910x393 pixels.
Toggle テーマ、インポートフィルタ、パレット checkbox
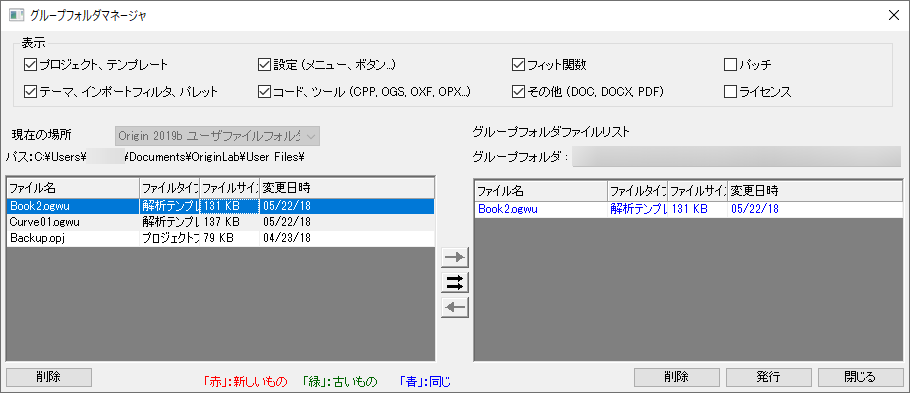(x=30, y=91)
